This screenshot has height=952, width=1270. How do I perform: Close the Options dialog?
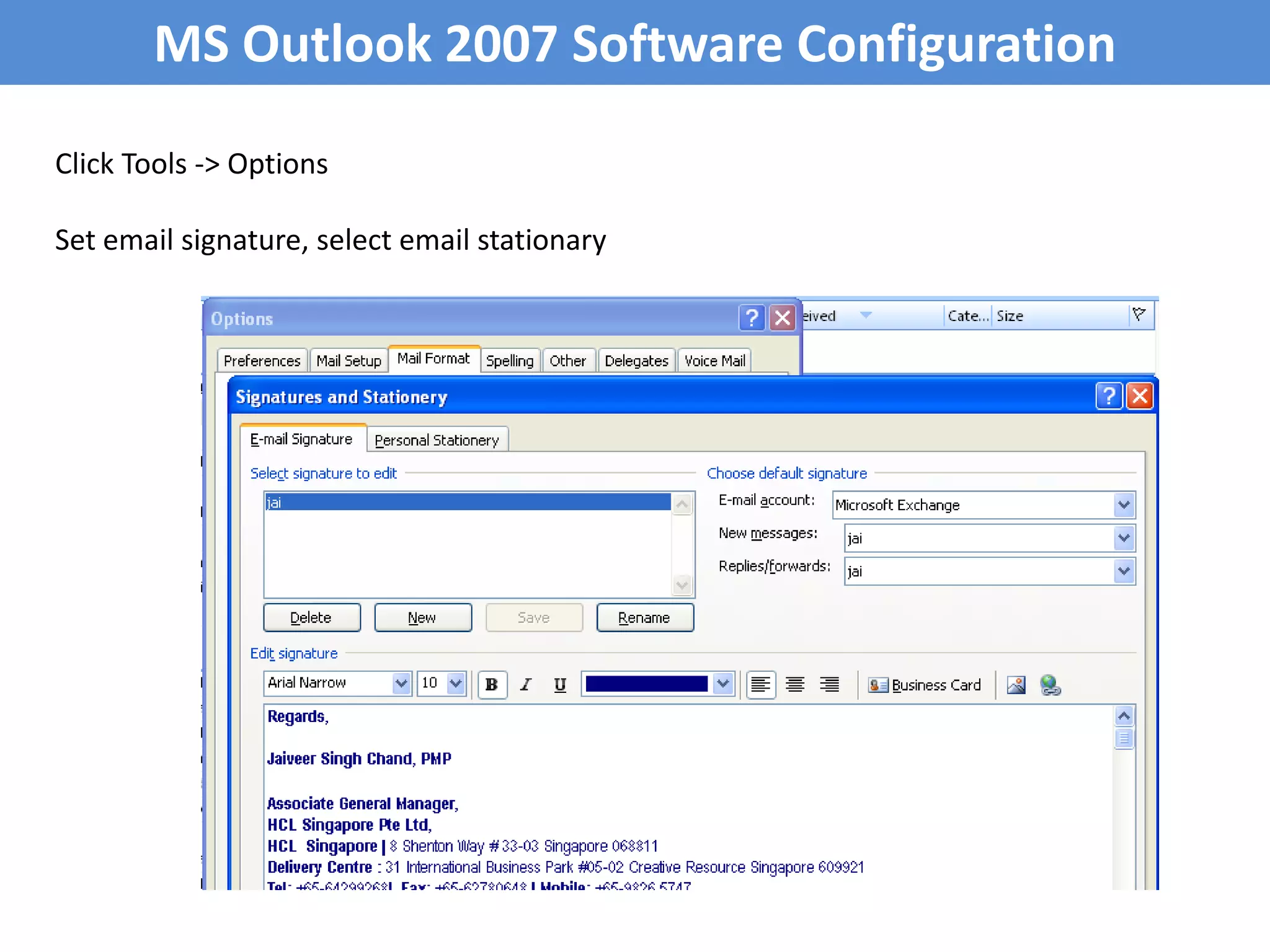click(x=783, y=318)
